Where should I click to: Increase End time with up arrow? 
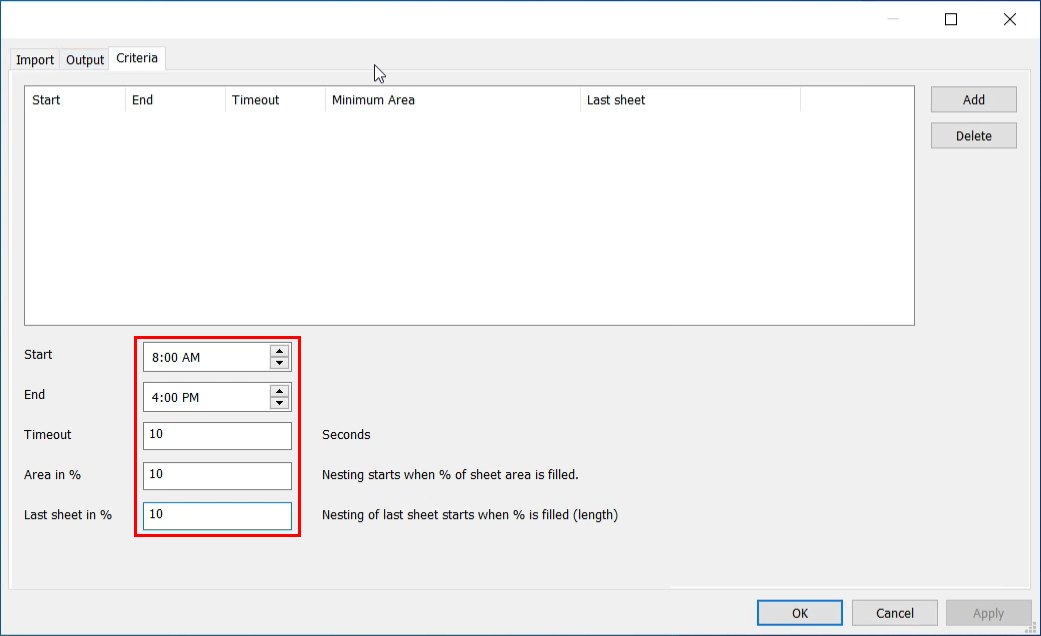click(x=280, y=391)
